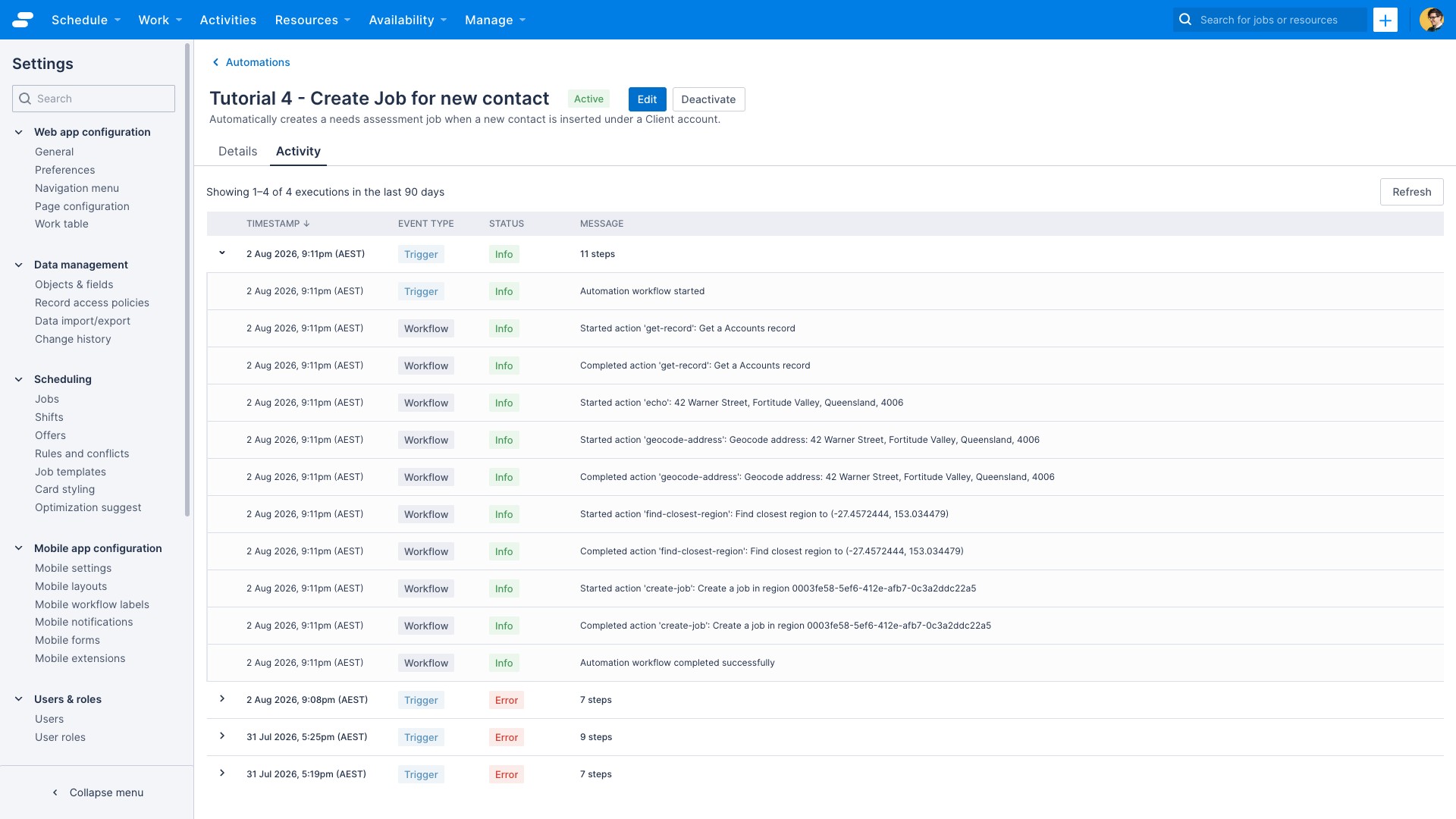The image size is (1456, 819).
Task: Open Rules and conflicts
Action: 82,453
